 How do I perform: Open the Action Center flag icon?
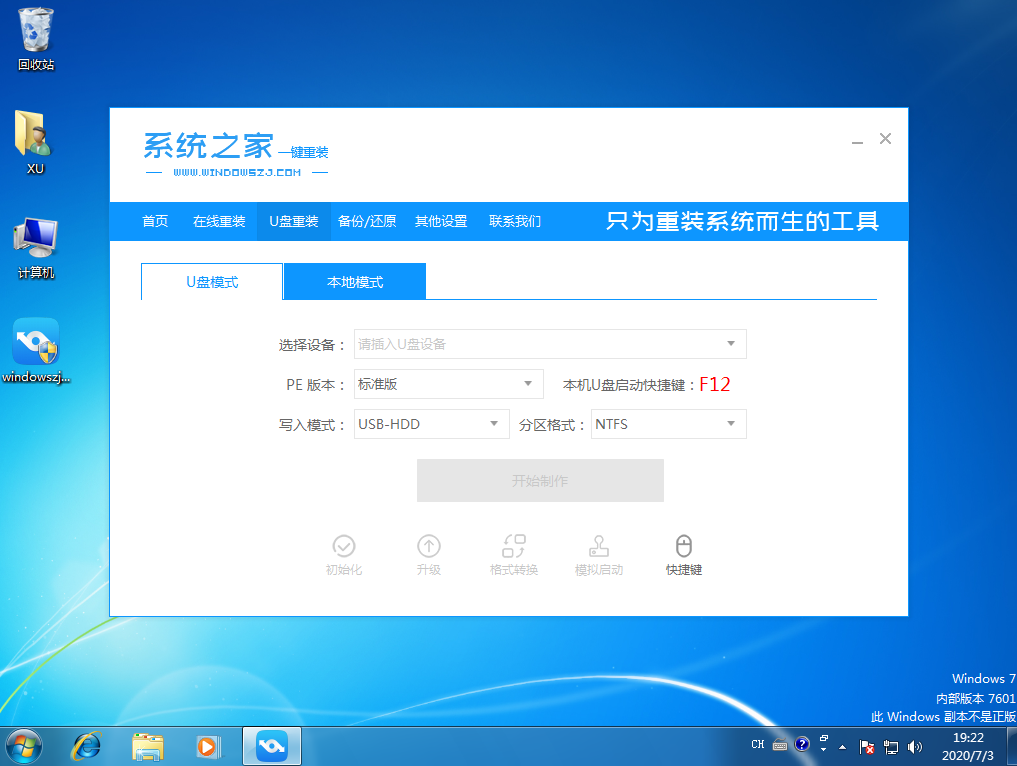click(867, 747)
